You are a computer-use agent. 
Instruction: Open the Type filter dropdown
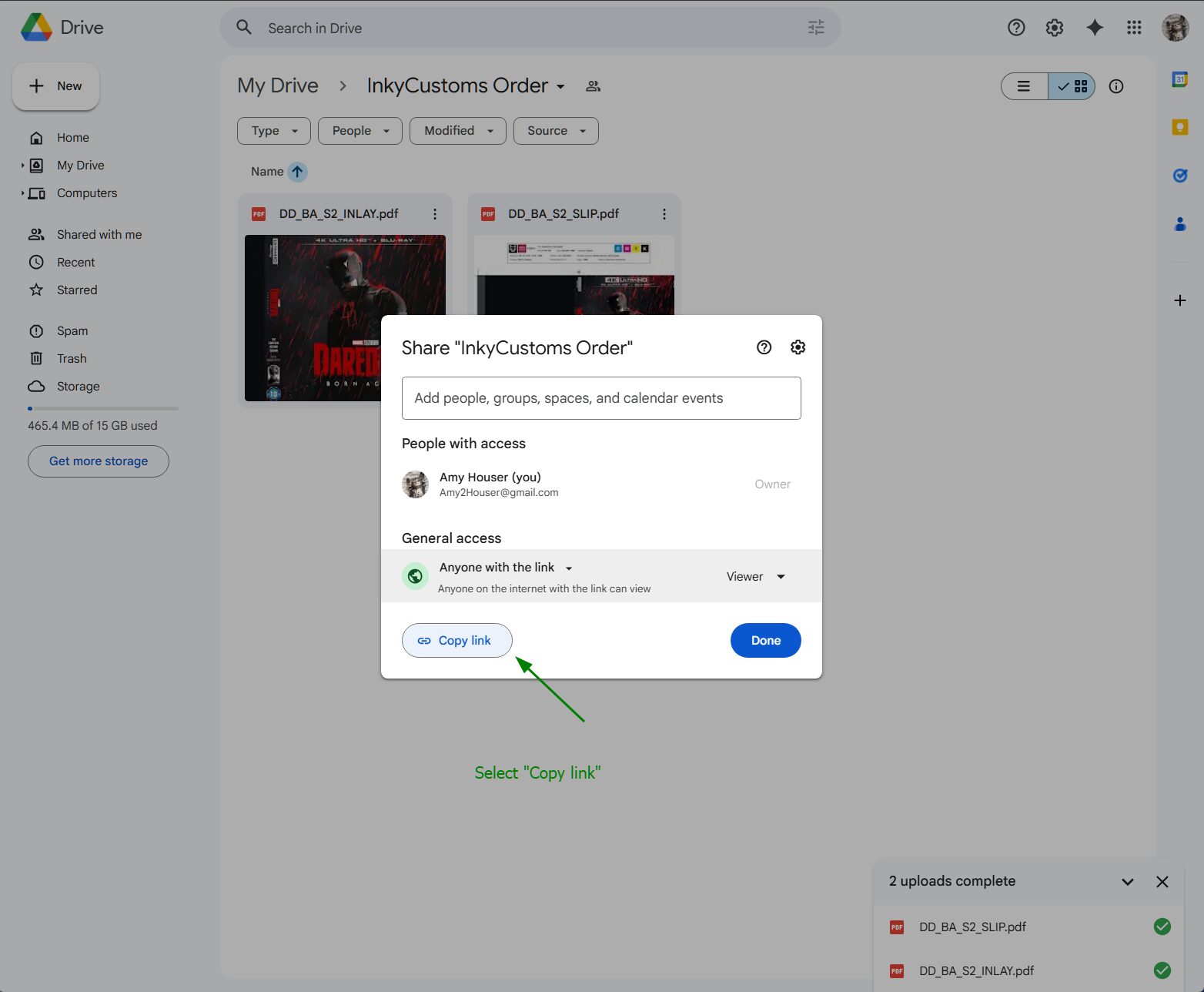pos(274,131)
